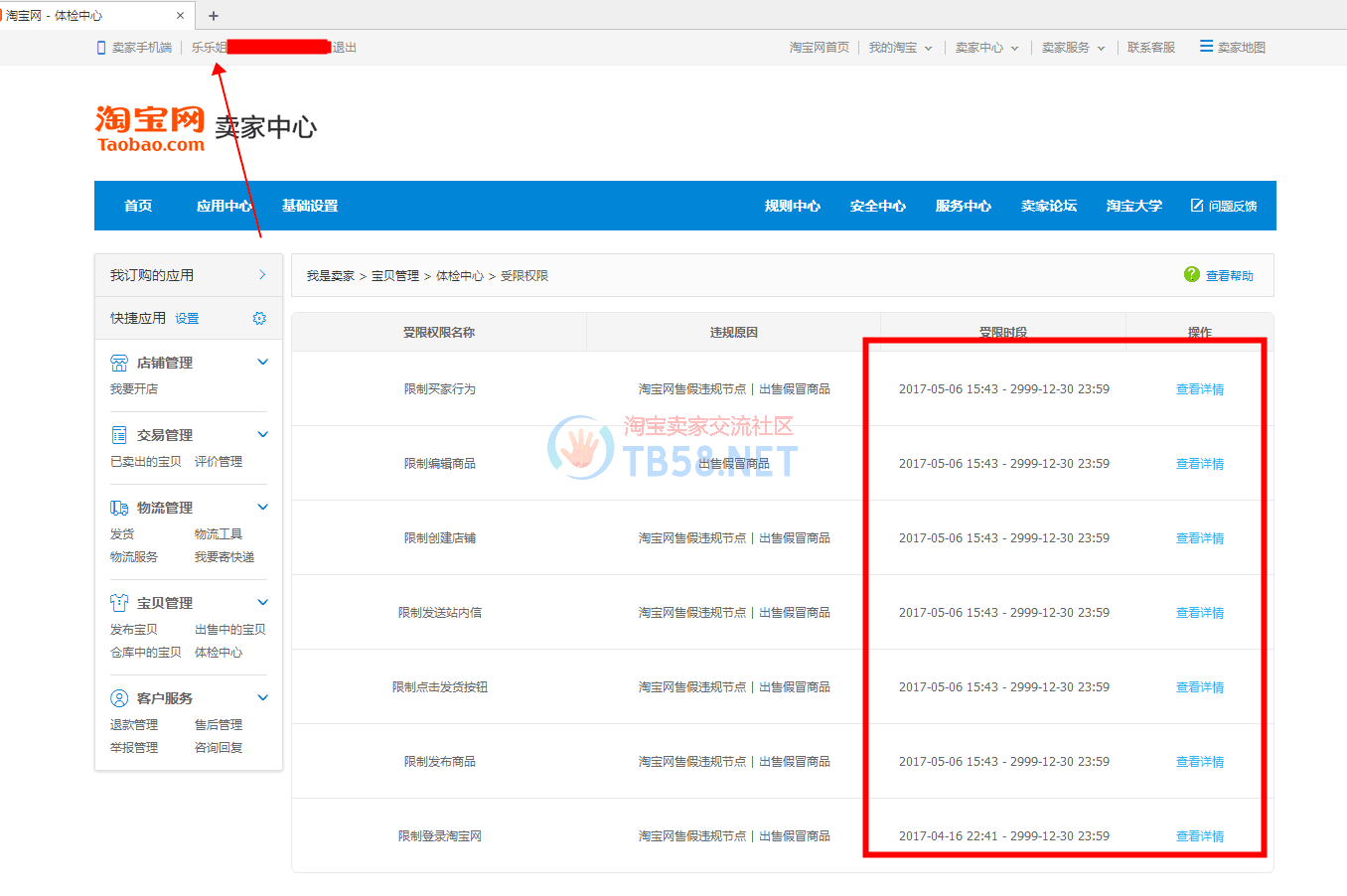This screenshot has width=1347, height=896.
Task: View details for 限制发布商品 row
Action: pos(1200,762)
